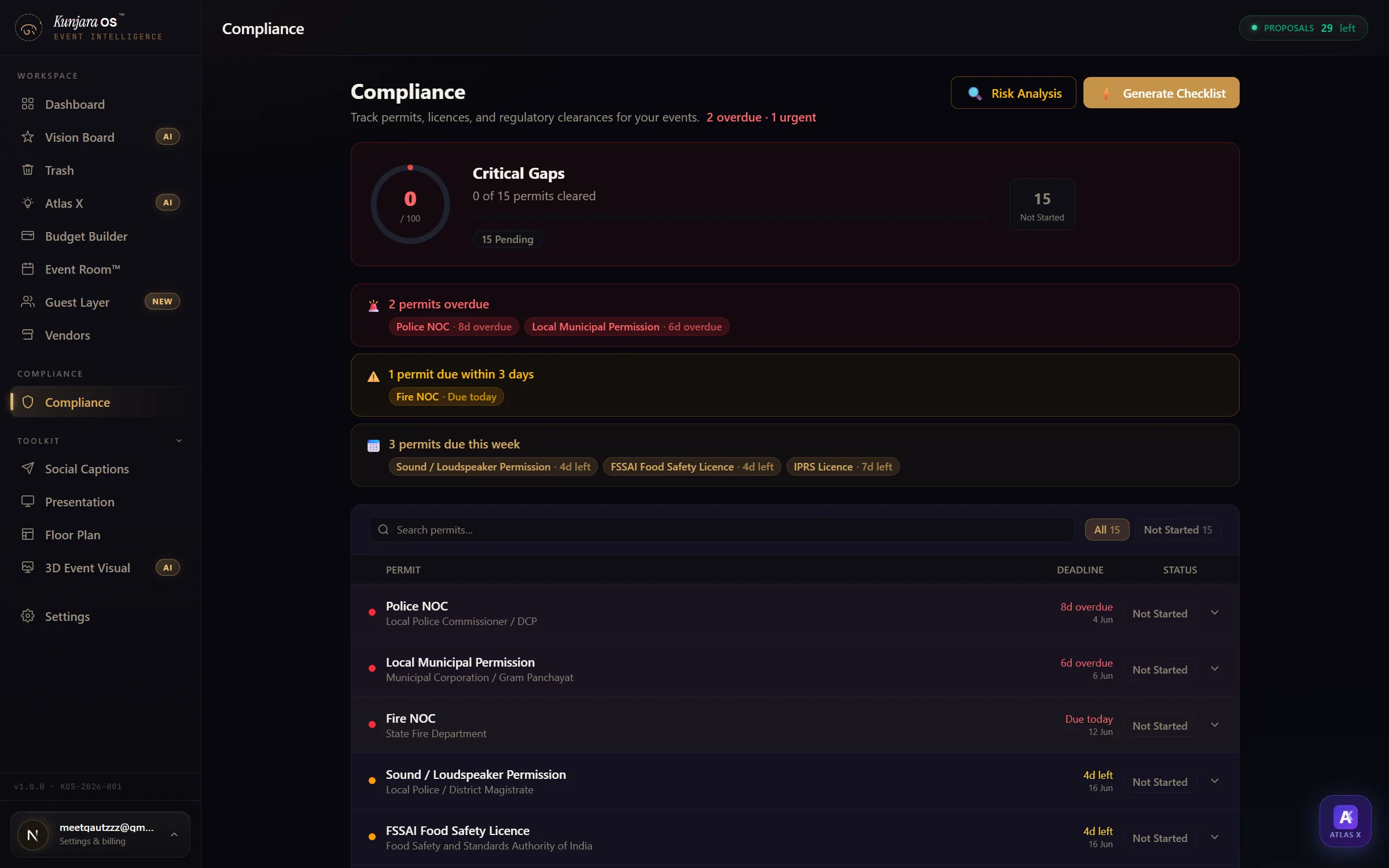Open Social Captions paper-plane icon
Screen dimensions: 1389x868
pos(28,469)
